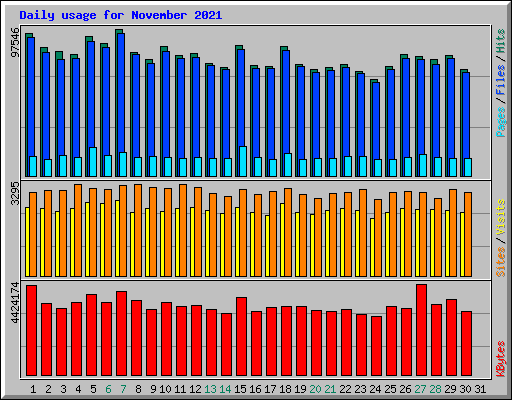
Task: Select the red KBytes bar for day 15
Action: coord(242,336)
